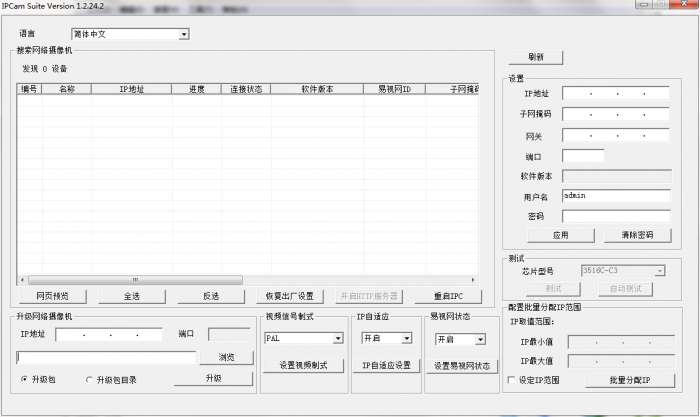
Task: Click the 易视网ID column header
Action: (394, 89)
